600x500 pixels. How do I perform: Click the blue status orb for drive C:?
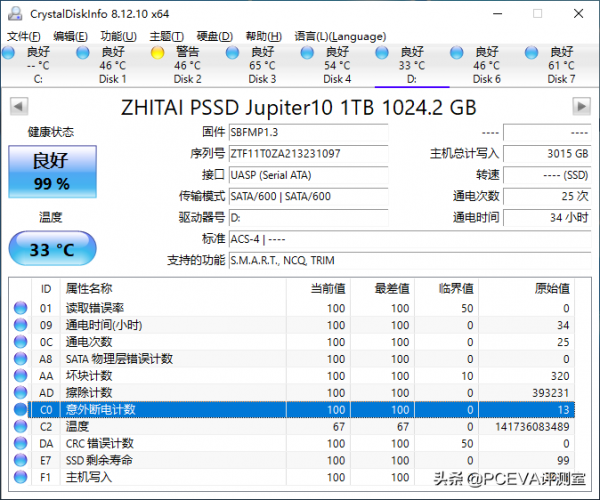pos(8,52)
